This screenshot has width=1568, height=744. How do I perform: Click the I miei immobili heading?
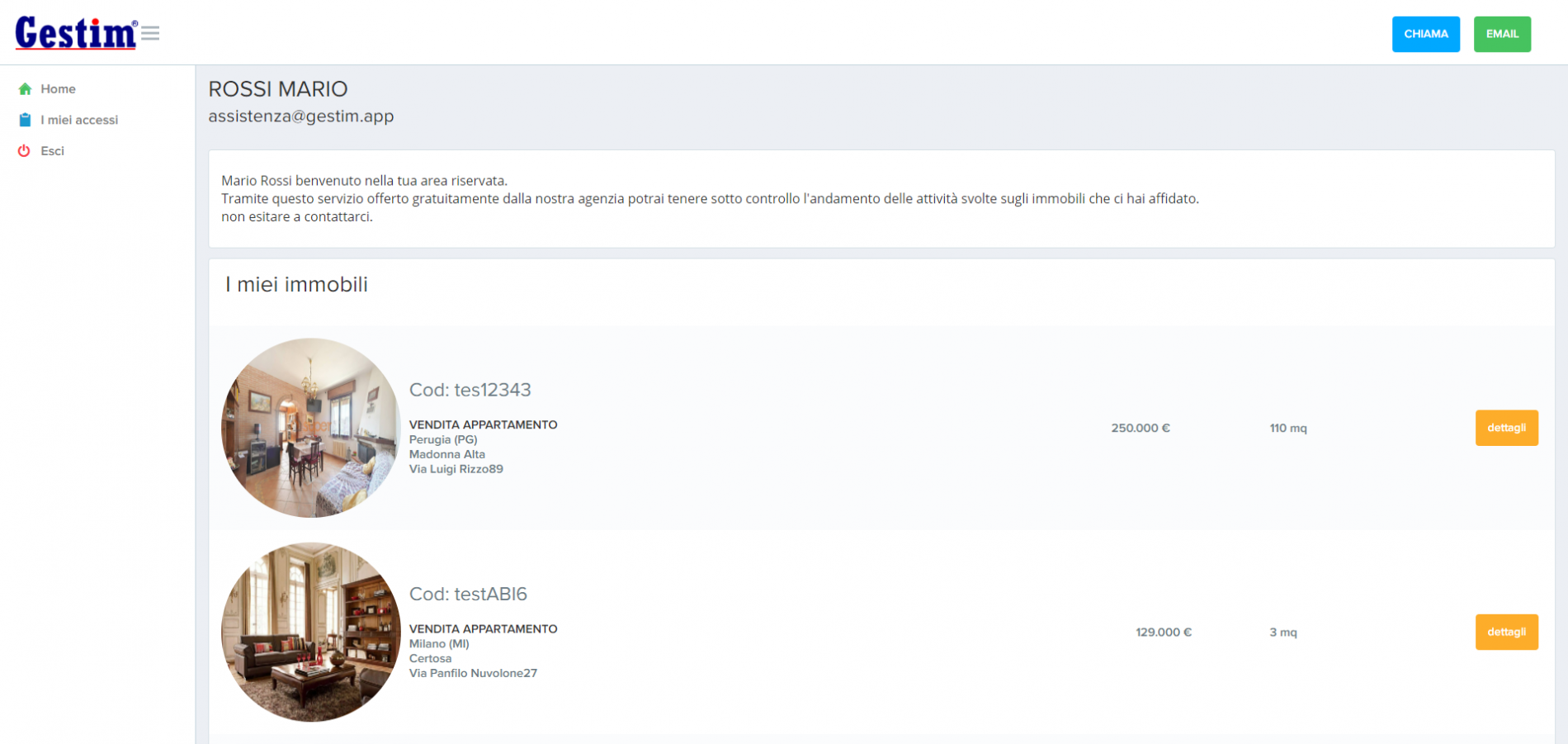(296, 284)
